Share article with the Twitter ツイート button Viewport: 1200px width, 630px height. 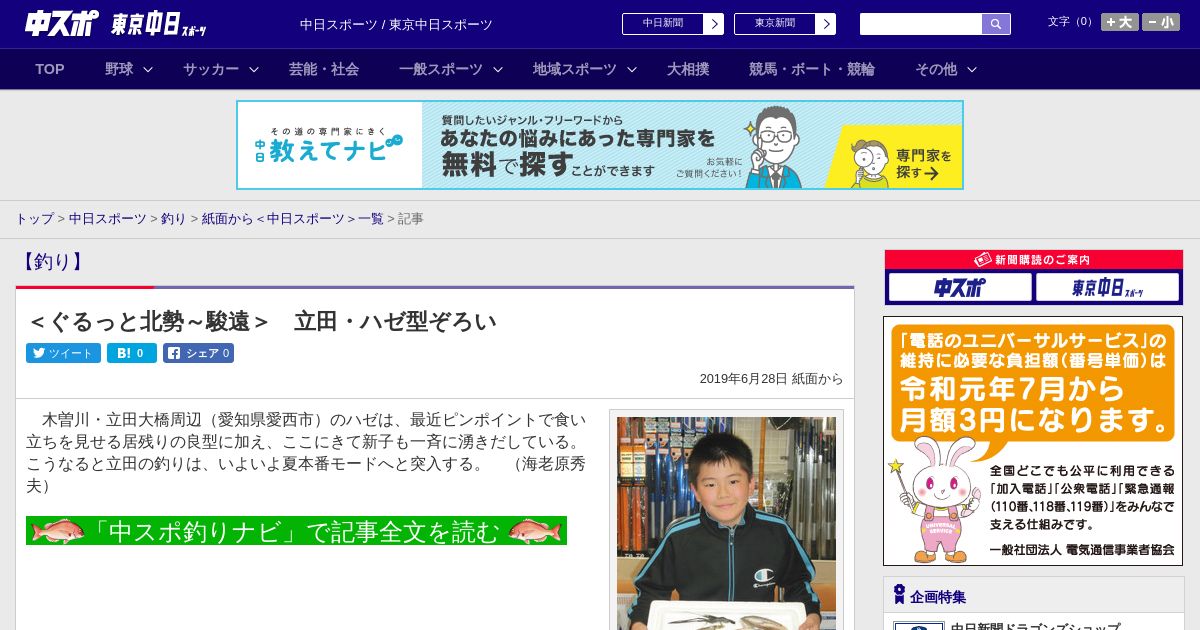(x=63, y=353)
